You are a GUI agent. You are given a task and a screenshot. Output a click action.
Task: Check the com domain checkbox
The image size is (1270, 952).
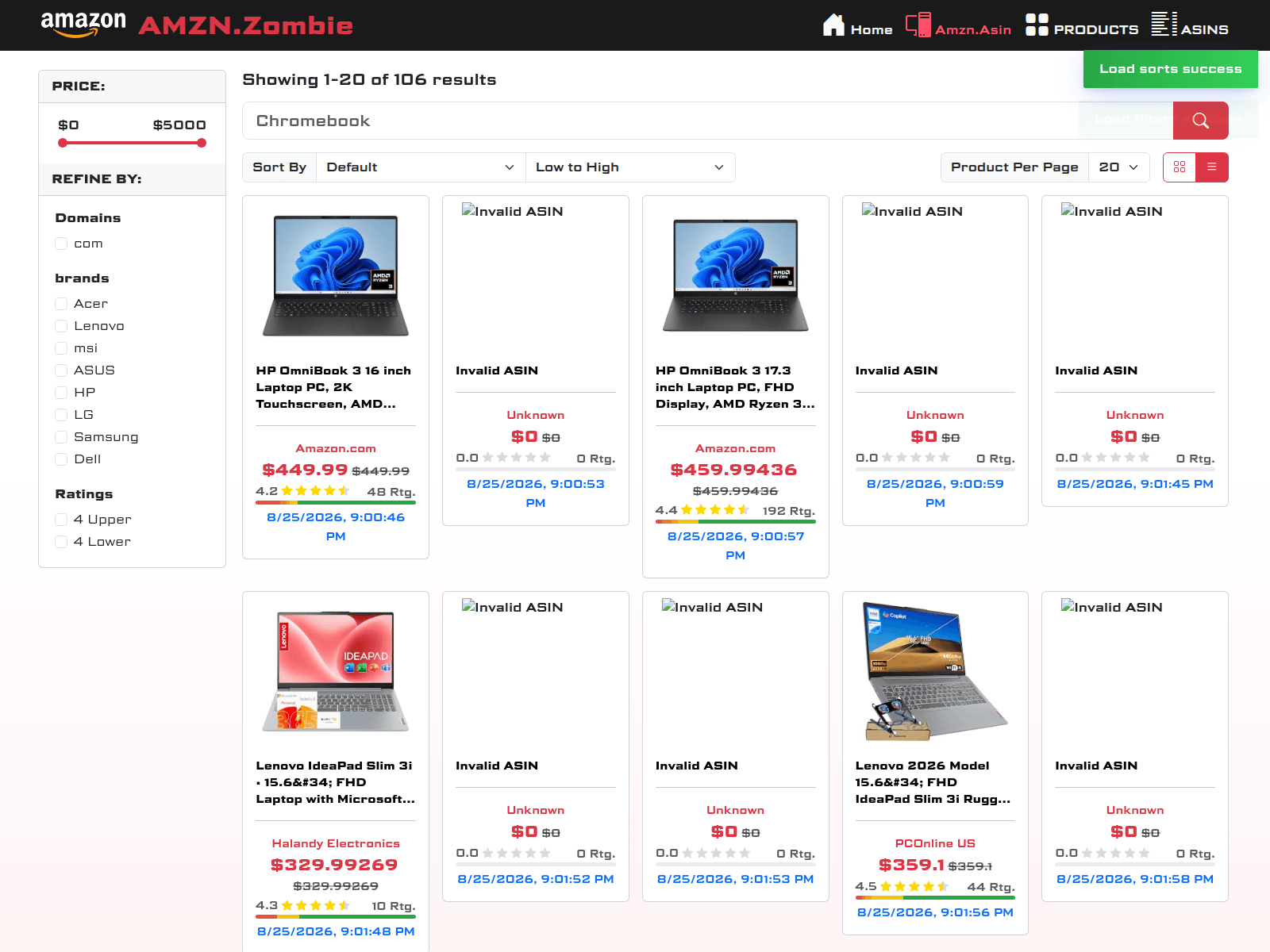tap(61, 244)
